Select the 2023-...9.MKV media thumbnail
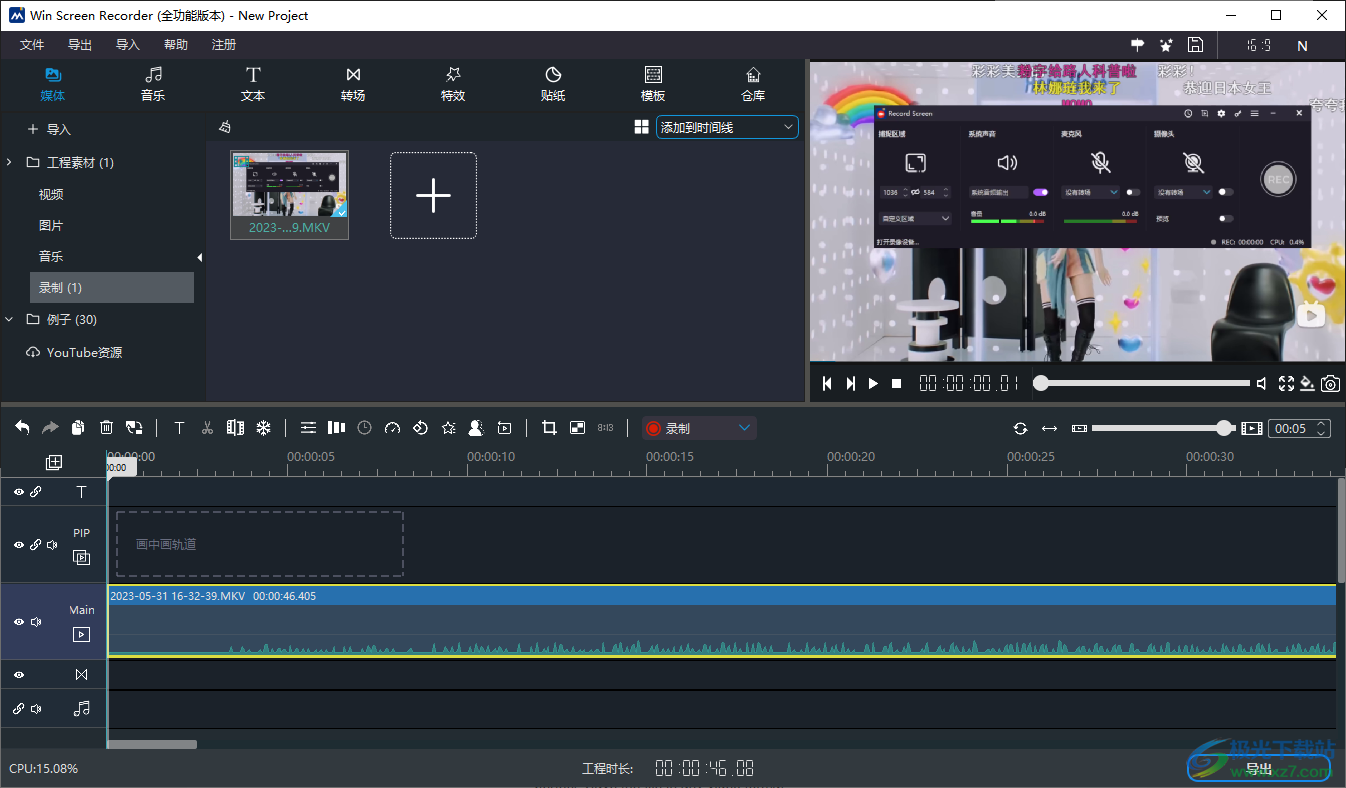 point(290,195)
